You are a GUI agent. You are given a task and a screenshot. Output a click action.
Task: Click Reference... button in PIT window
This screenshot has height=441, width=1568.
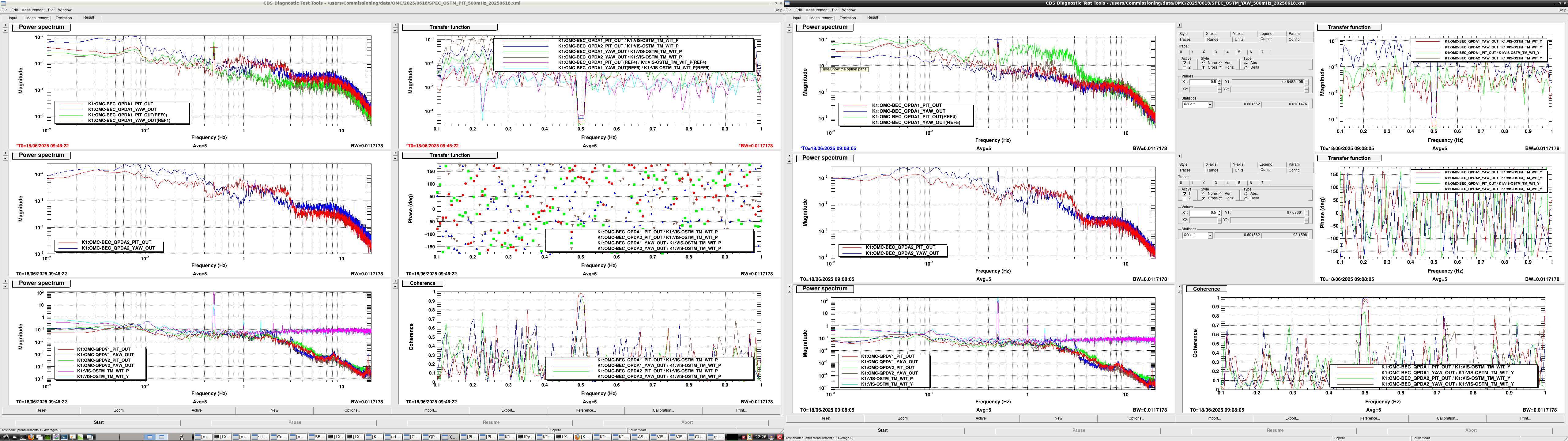point(586,410)
